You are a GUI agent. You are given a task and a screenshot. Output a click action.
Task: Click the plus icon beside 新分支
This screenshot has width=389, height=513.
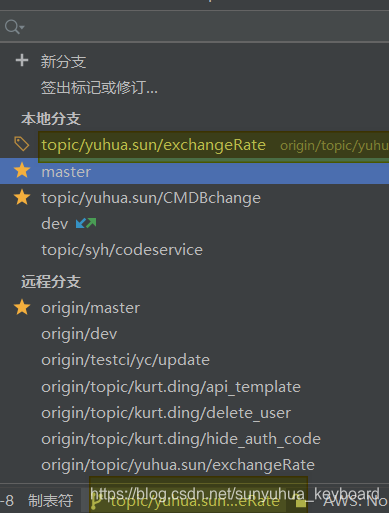coord(22,60)
